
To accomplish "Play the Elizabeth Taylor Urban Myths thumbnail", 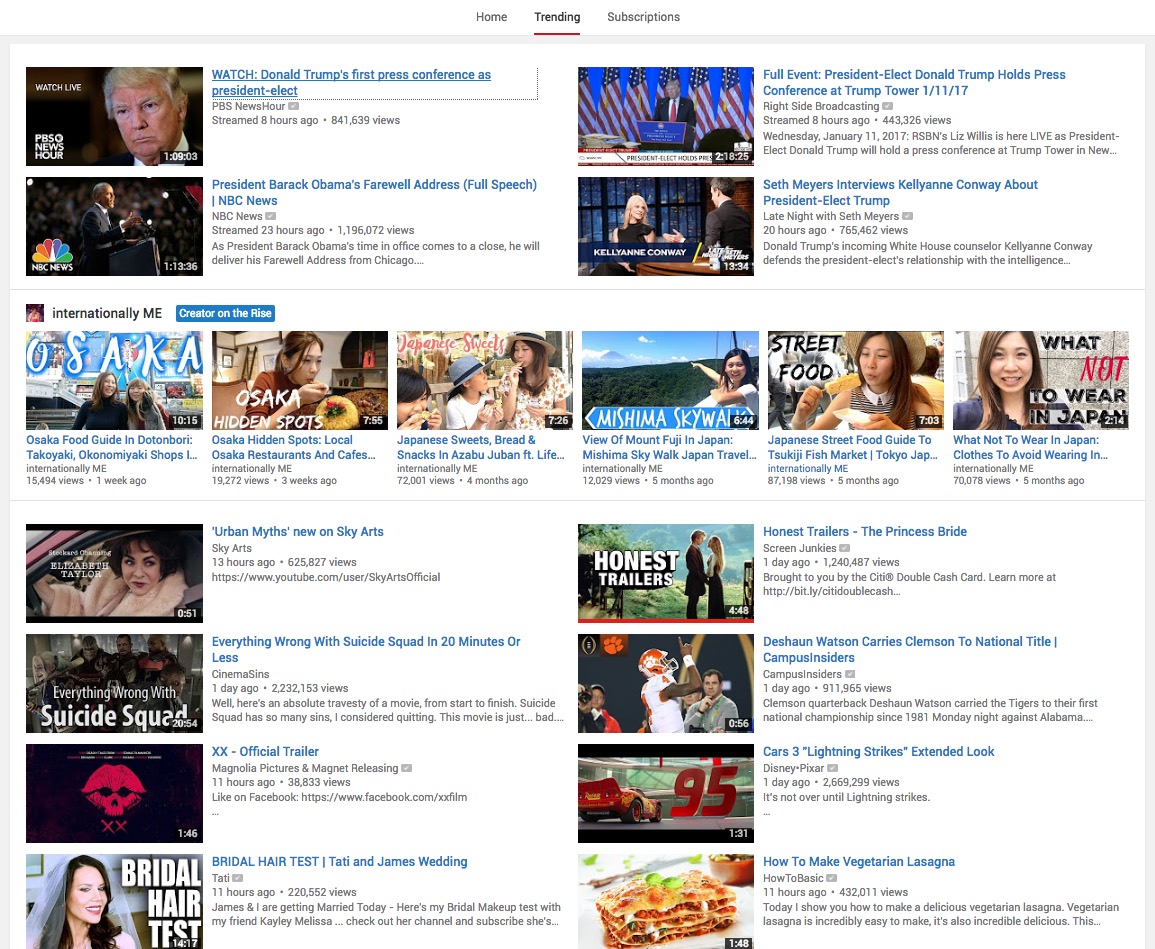I will click(x=114, y=573).
